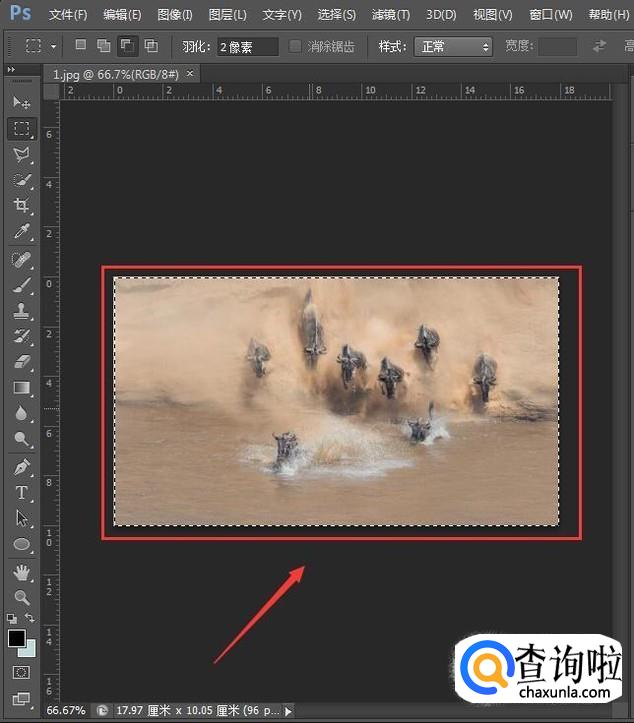The width and height of the screenshot is (634, 723).
Task: Toggle Quick Mask mode
Action: point(21,673)
